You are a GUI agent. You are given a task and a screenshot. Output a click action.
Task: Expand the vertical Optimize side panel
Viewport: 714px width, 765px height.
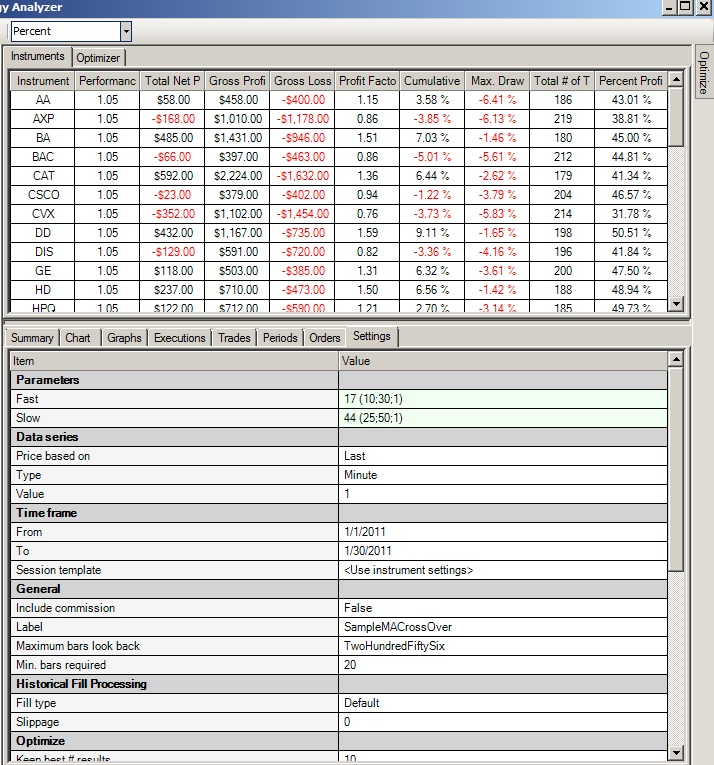click(x=704, y=72)
